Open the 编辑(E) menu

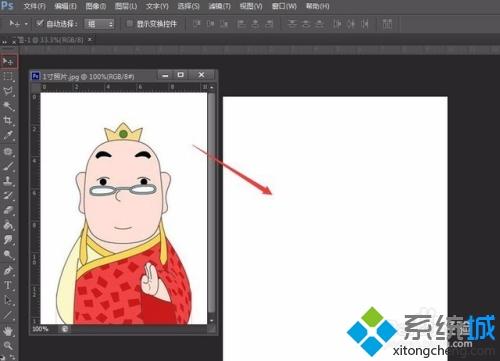(65, 6)
